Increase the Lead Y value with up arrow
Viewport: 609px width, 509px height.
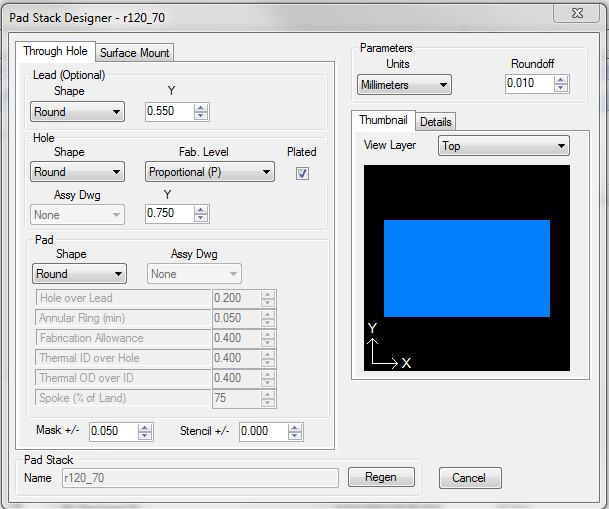[202, 108]
